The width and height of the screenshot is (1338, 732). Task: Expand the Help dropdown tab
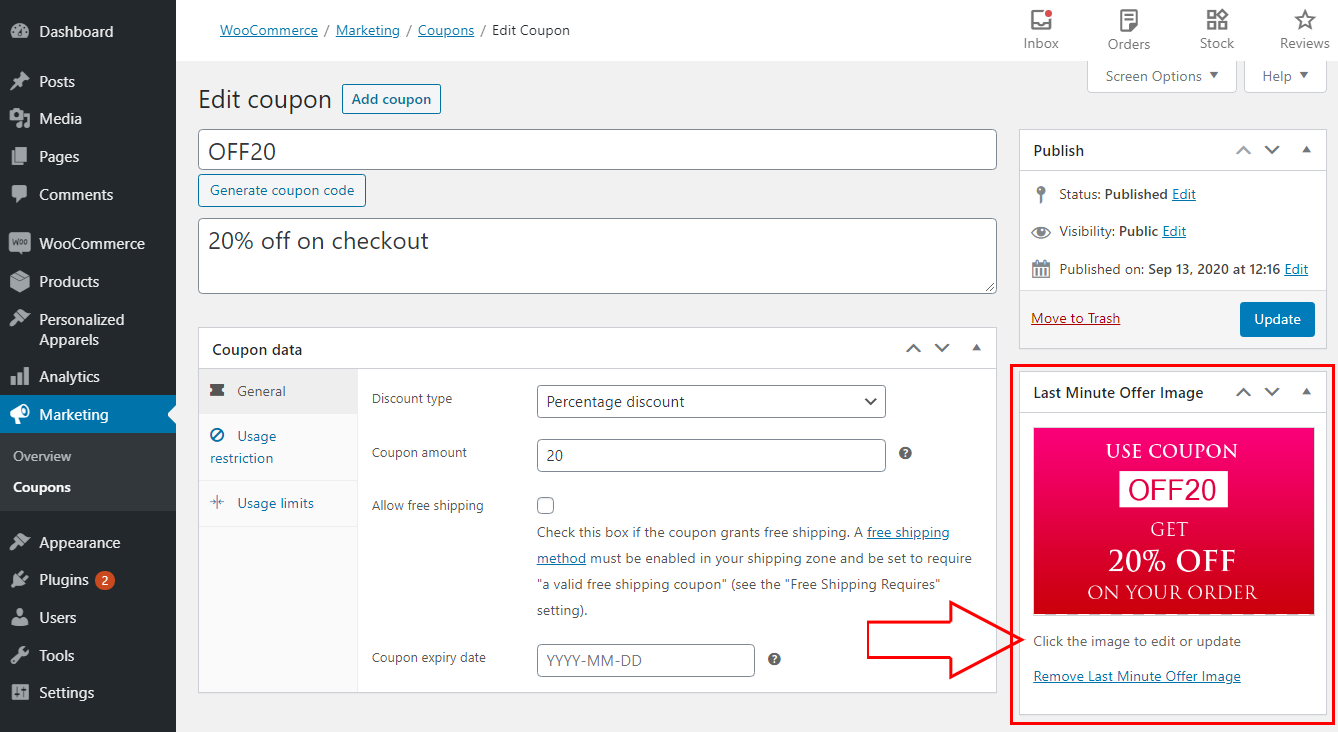coord(1285,76)
